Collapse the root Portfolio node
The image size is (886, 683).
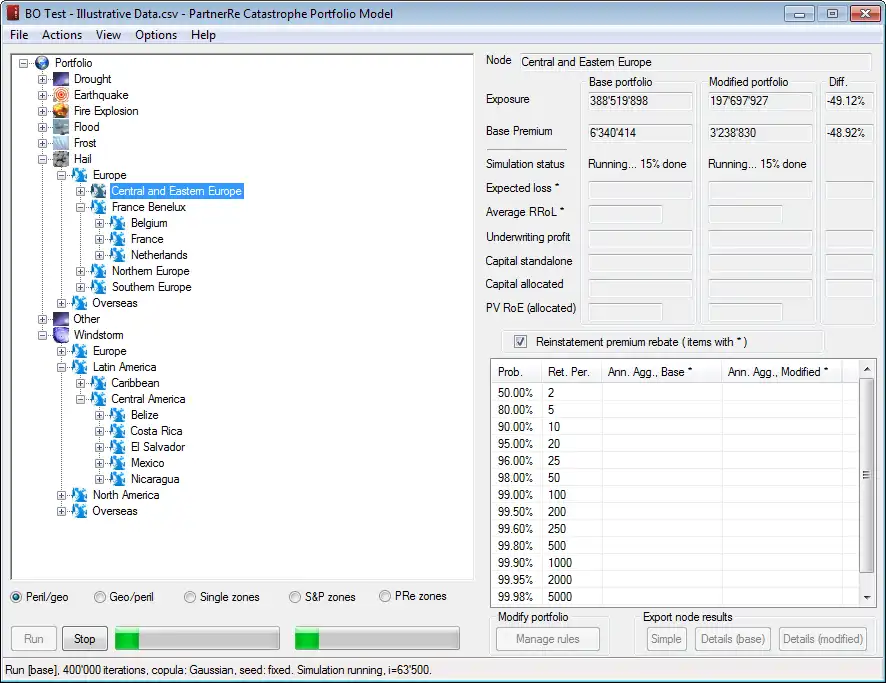click(x=23, y=63)
